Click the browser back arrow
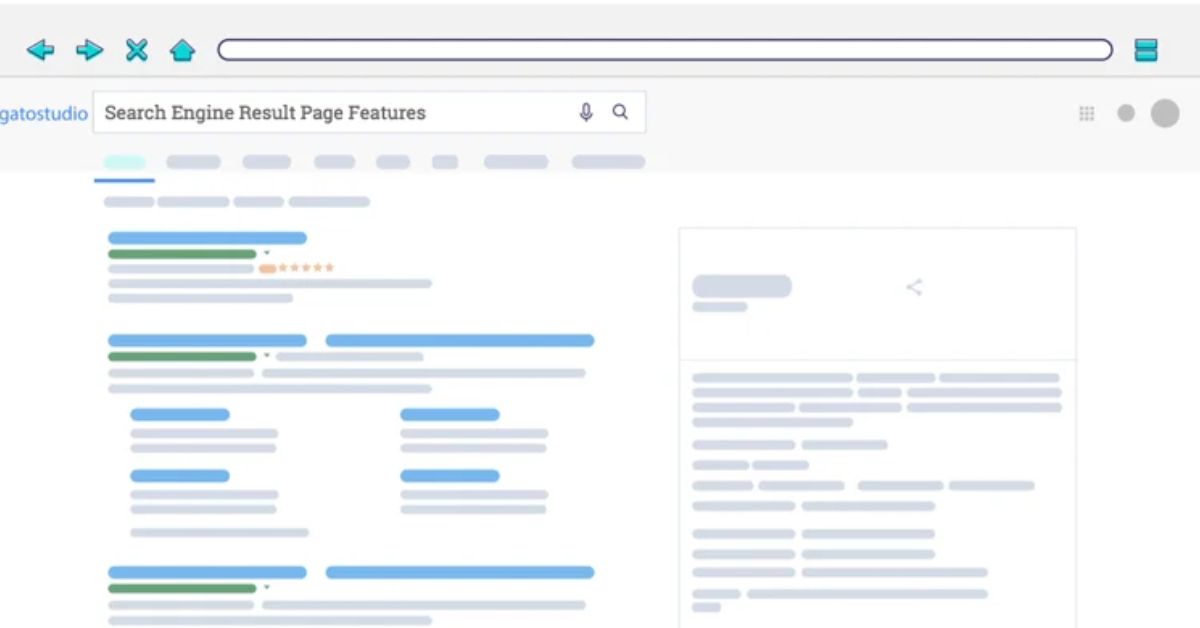The width and height of the screenshot is (1200, 628). pos(40,50)
